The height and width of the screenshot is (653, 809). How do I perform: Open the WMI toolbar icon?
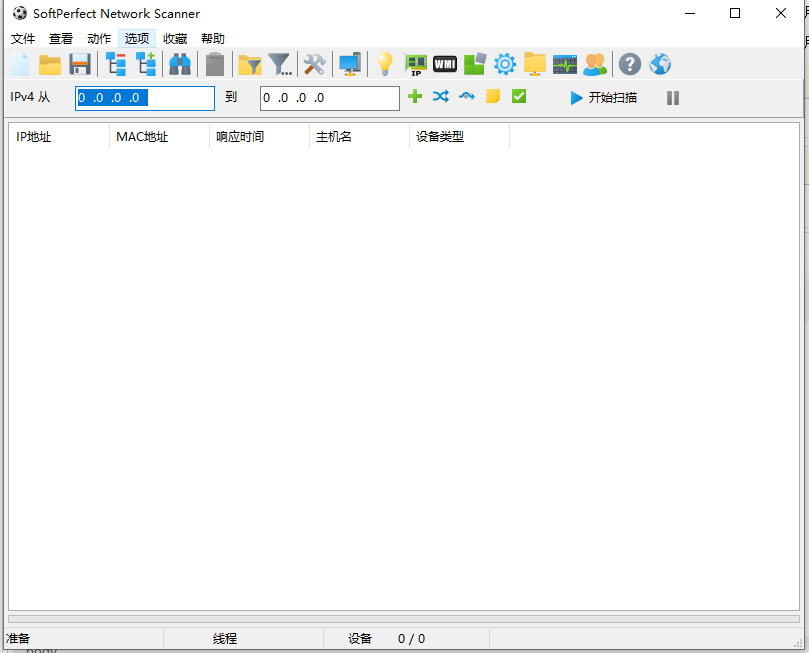click(445, 64)
